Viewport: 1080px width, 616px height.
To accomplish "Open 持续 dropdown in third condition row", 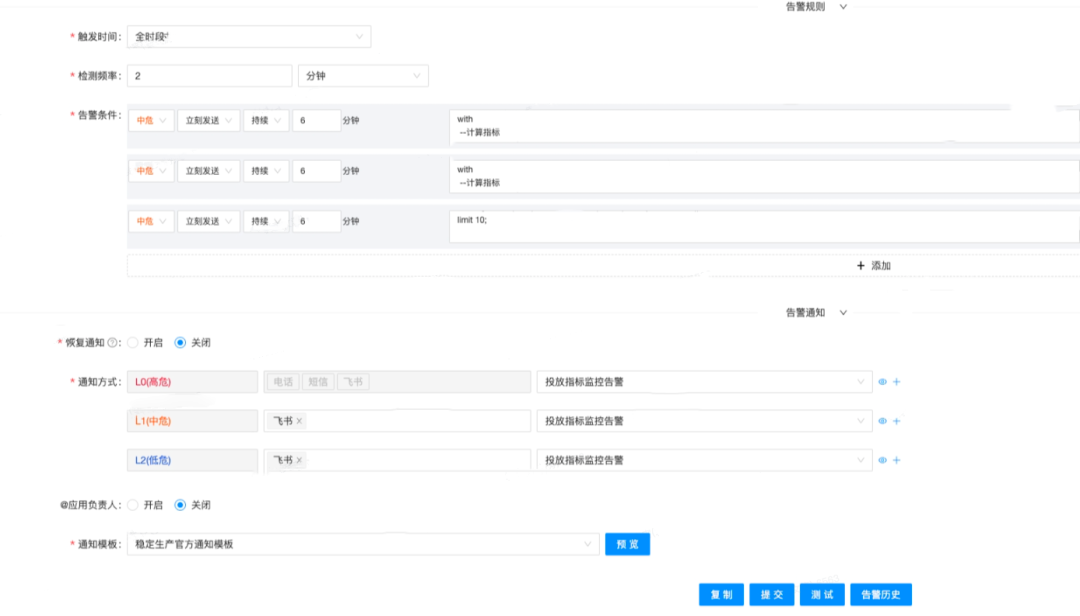I will pos(266,221).
